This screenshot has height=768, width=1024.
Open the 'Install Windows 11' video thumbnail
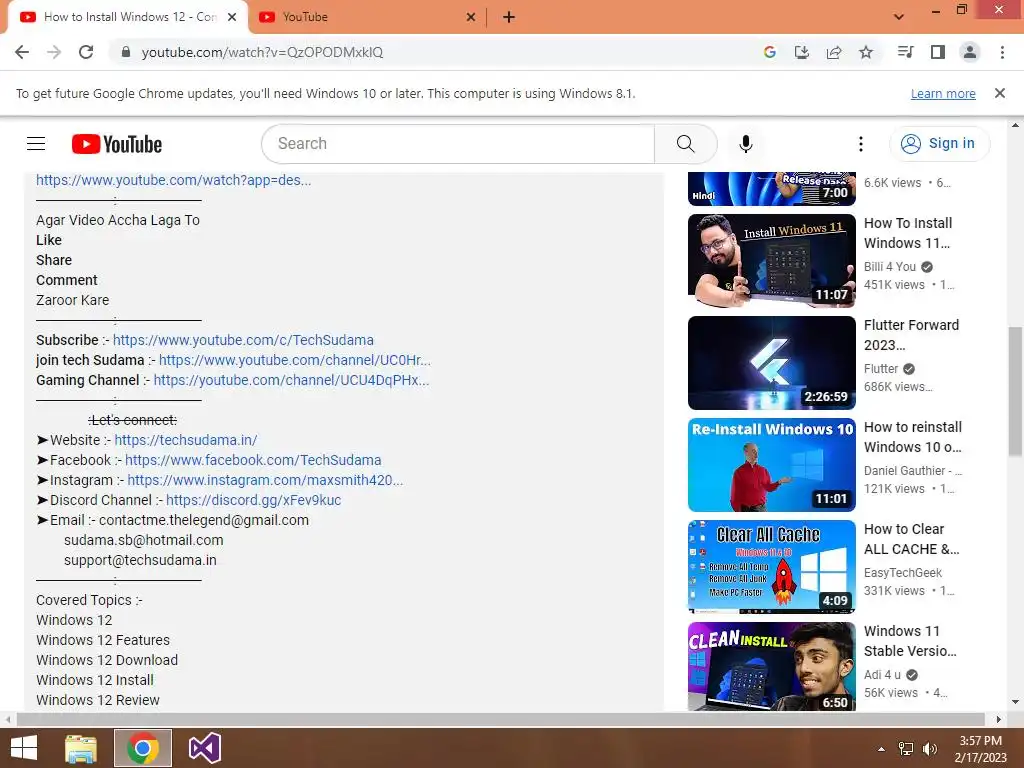pyautogui.click(x=771, y=261)
